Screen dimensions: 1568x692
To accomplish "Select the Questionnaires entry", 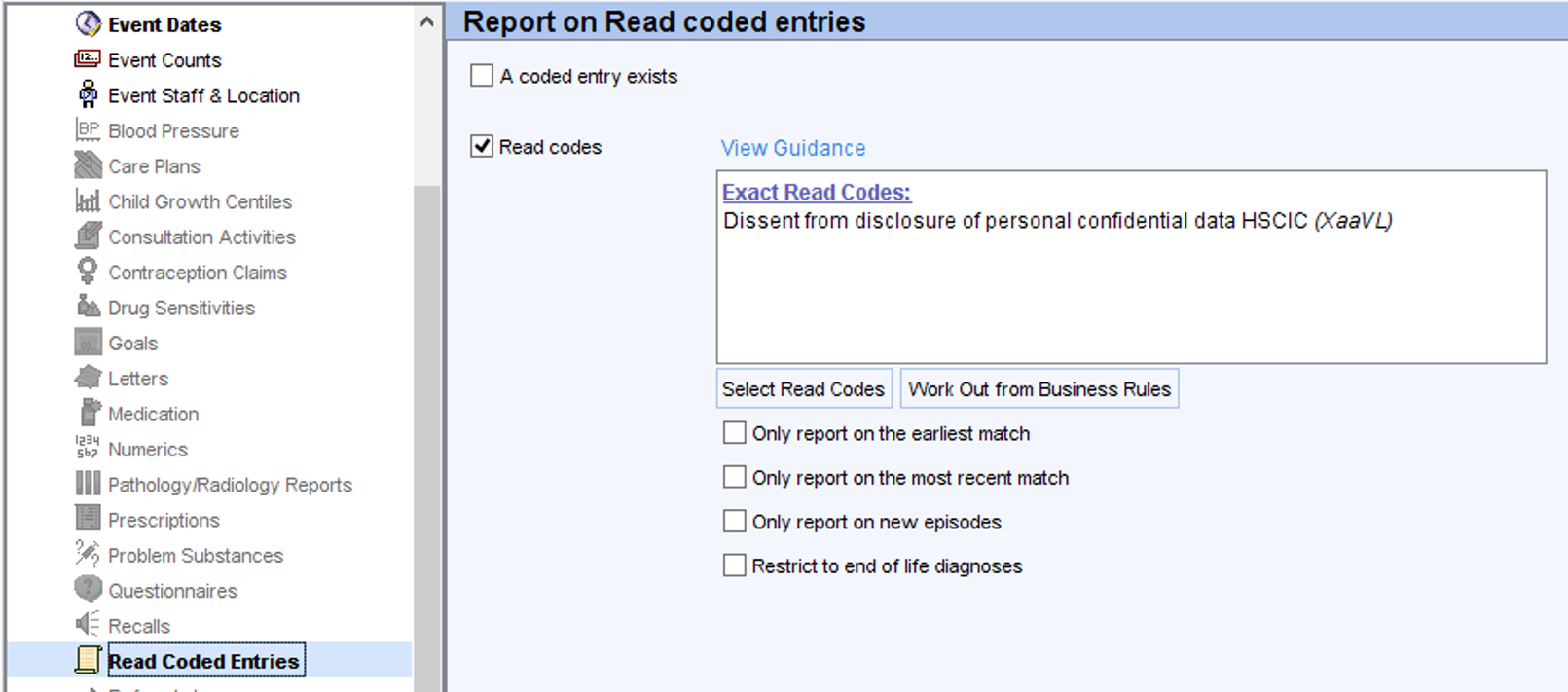I will point(172,591).
